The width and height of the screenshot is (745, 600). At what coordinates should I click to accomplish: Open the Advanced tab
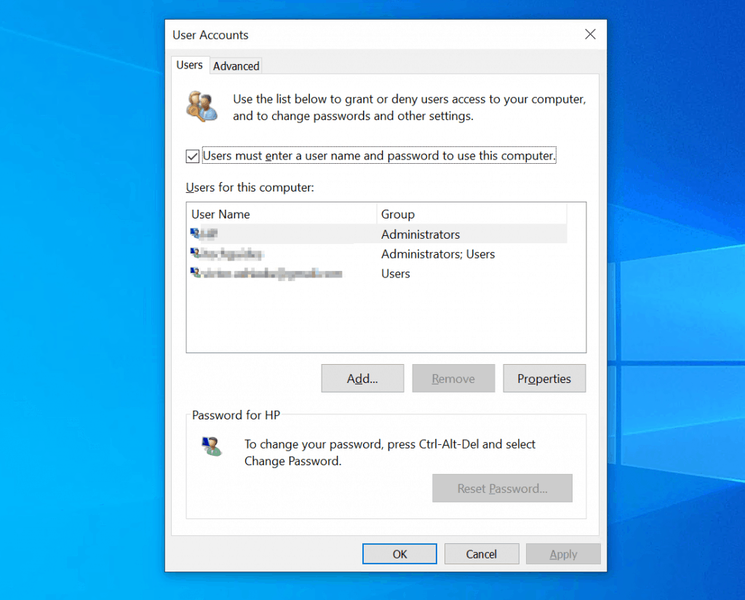[x=236, y=66]
